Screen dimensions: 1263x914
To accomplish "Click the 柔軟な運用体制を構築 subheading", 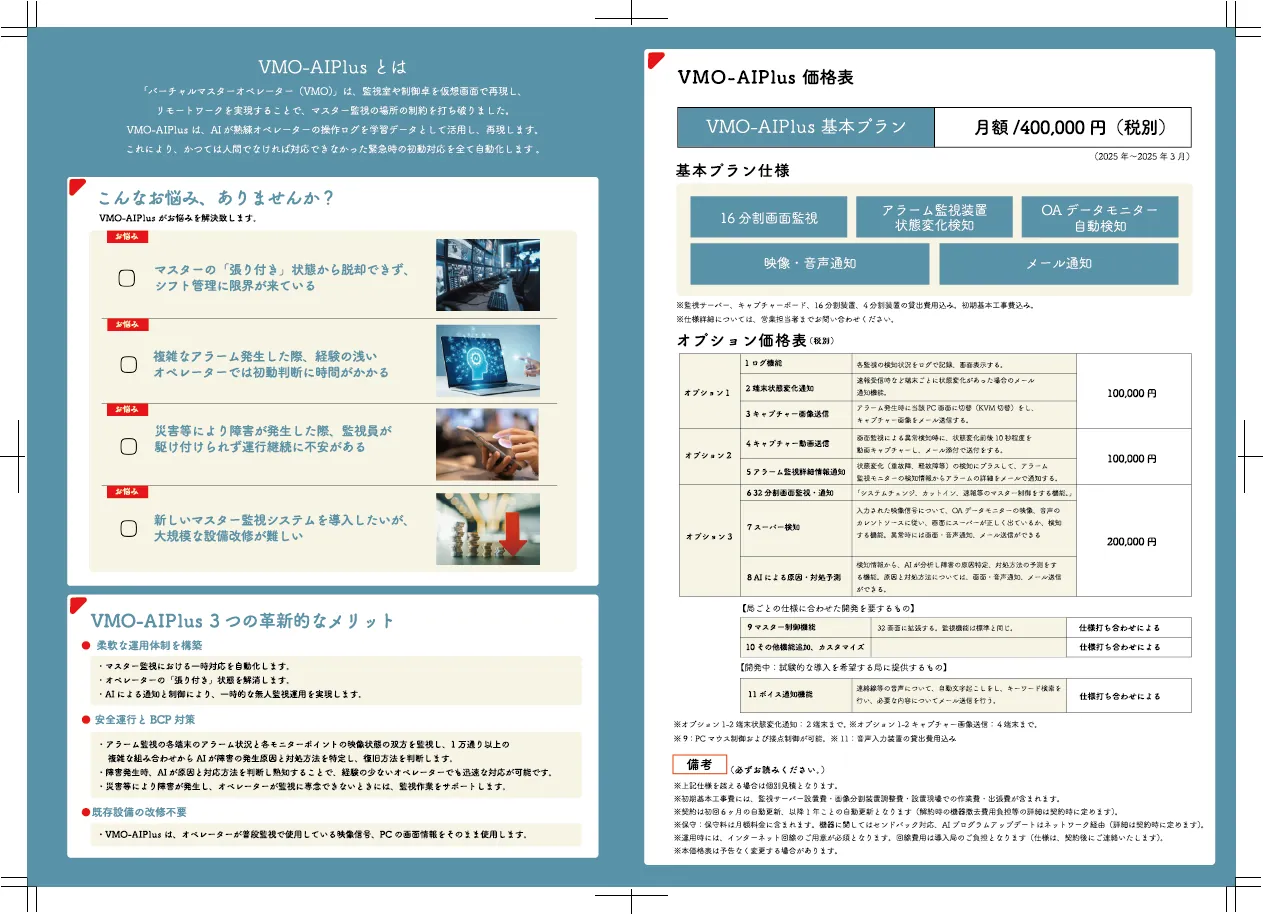I will click(x=148, y=646).
